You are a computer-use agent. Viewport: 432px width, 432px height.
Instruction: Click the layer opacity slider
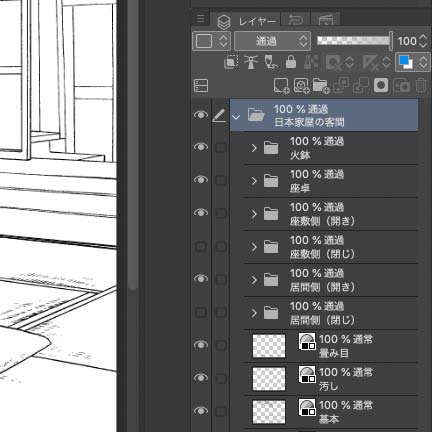(355, 41)
